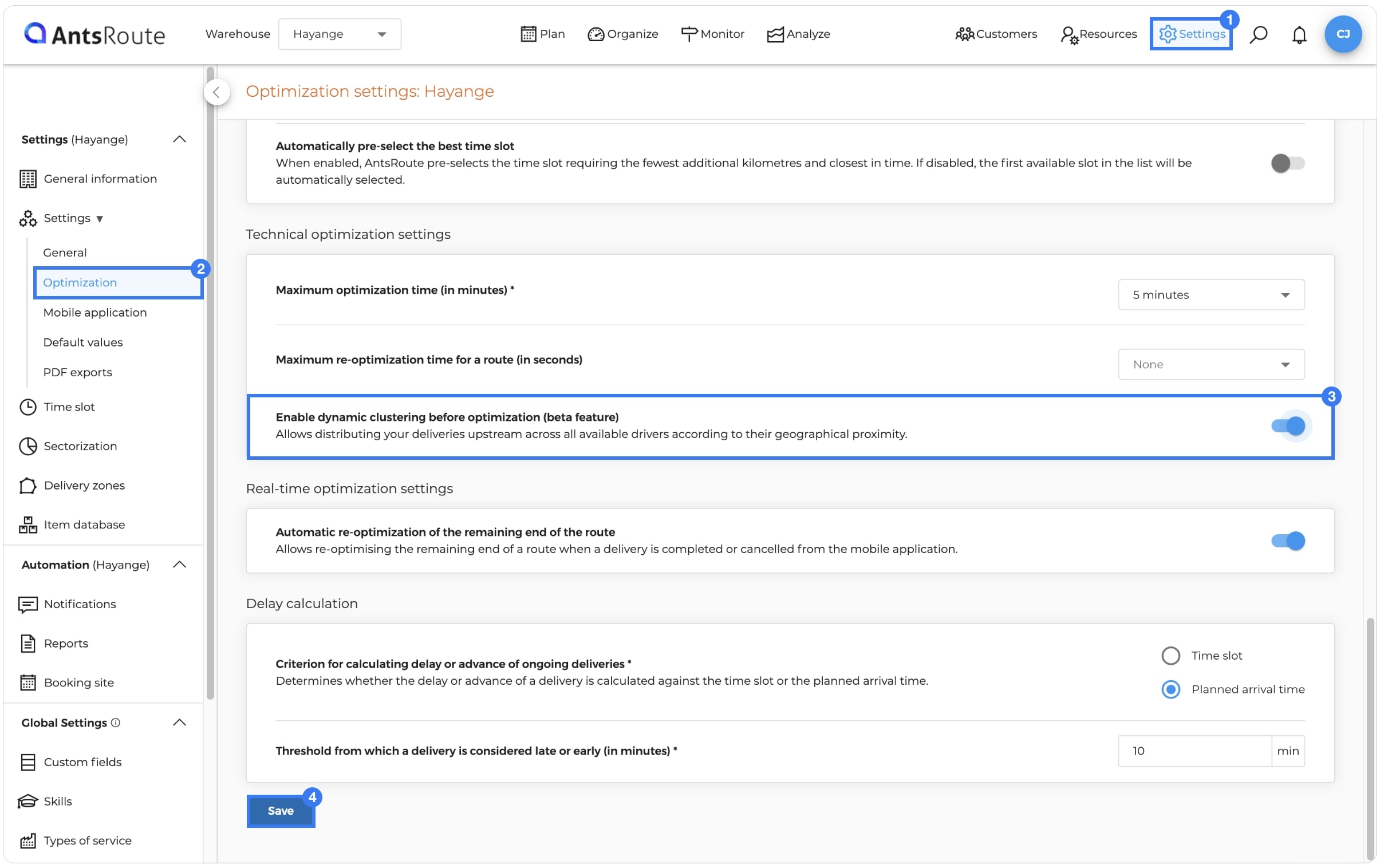Click the Save button
The height and width of the screenshot is (868, 1380).
click(x=280, y=810)
